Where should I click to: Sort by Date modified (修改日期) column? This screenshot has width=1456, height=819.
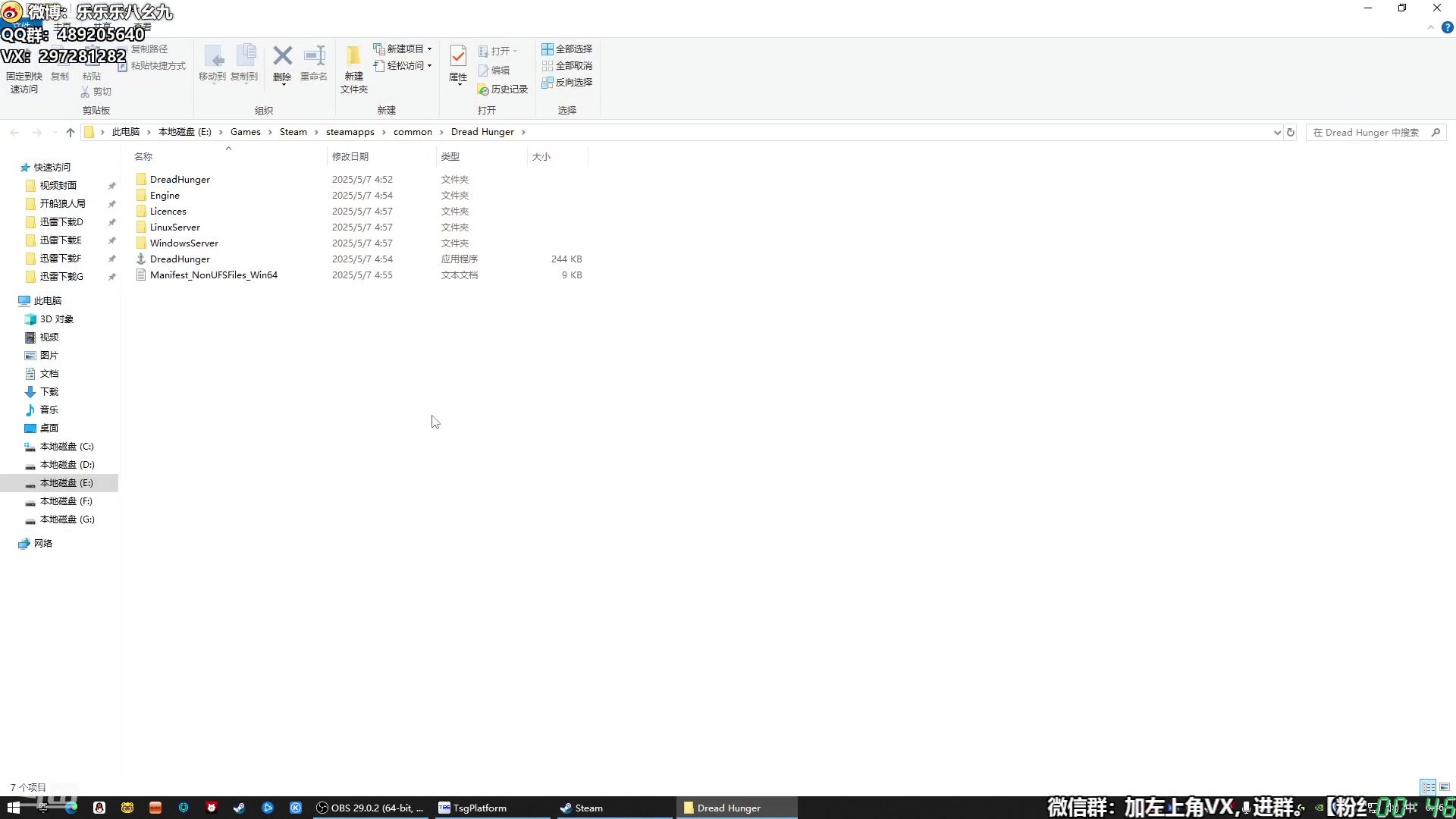[x=381, y=157]
